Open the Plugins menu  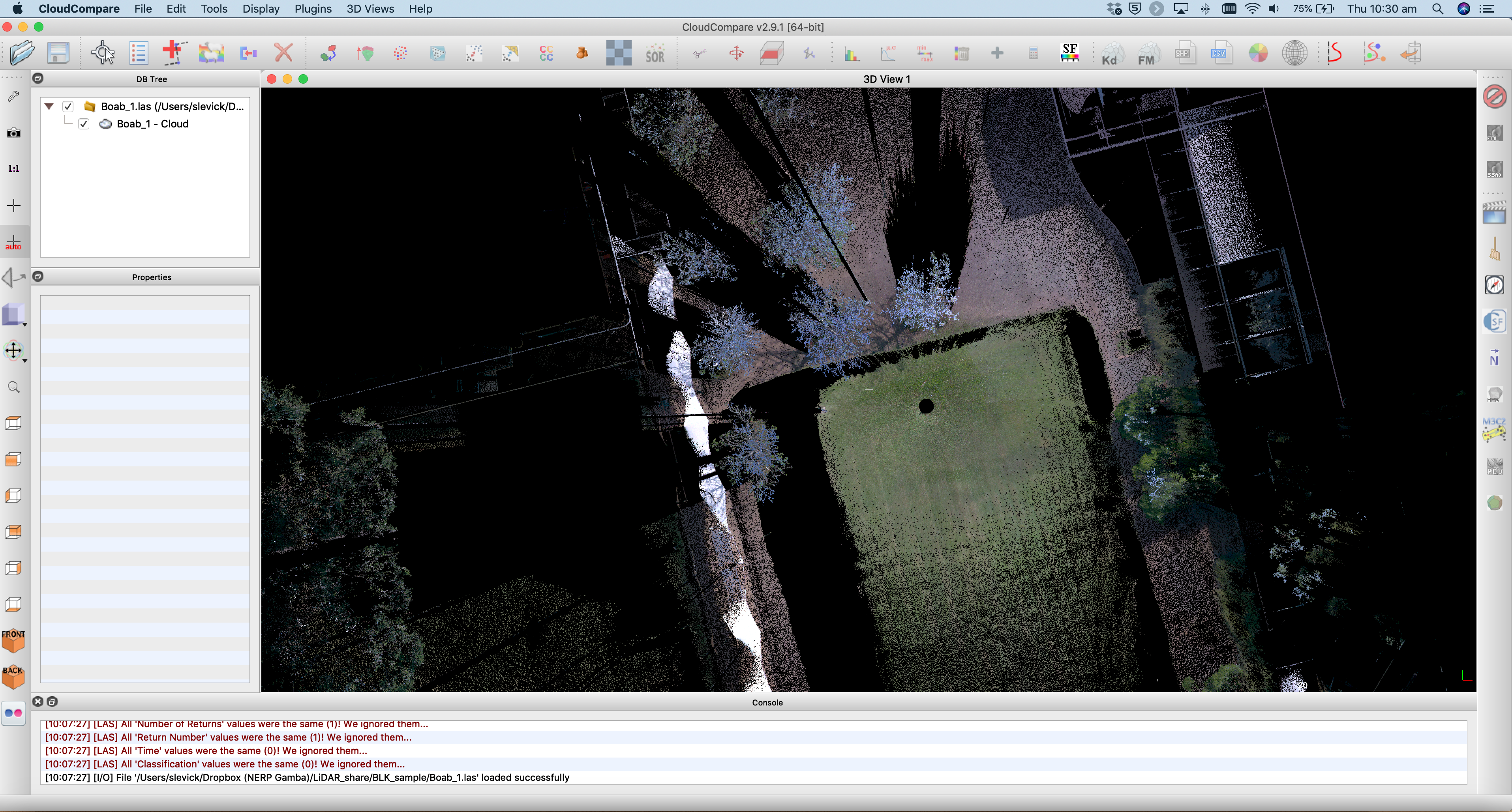point(313,9)
